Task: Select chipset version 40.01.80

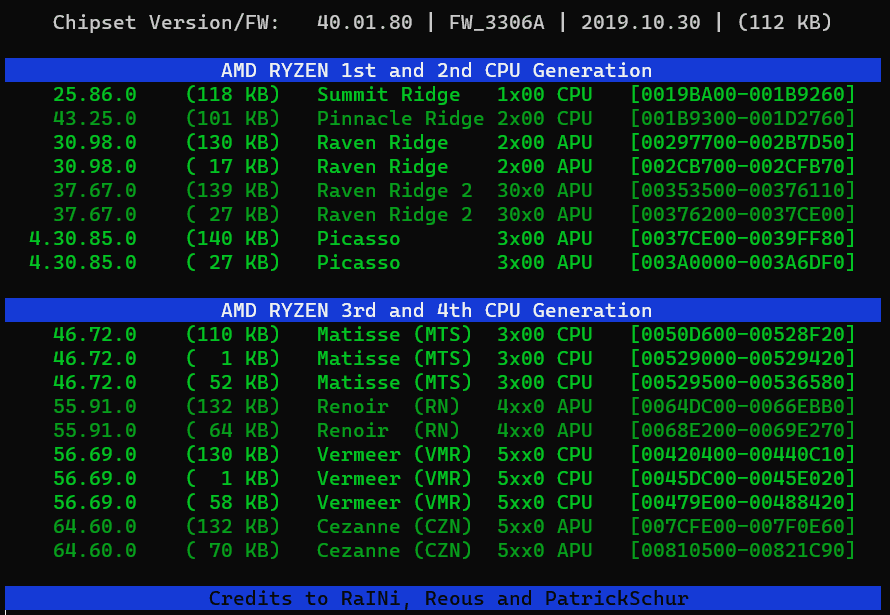Action: 364,23
